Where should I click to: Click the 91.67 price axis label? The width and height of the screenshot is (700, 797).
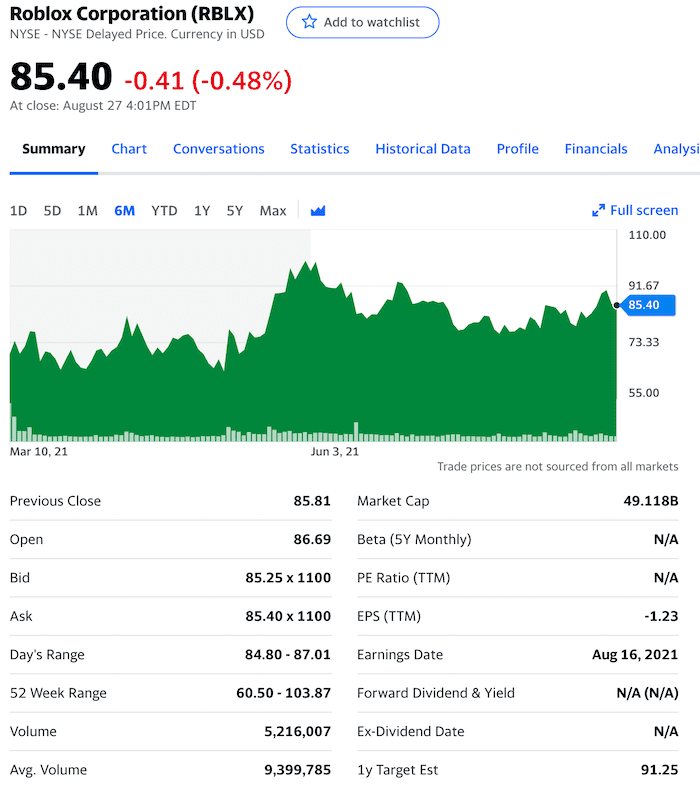pos(644,286)
